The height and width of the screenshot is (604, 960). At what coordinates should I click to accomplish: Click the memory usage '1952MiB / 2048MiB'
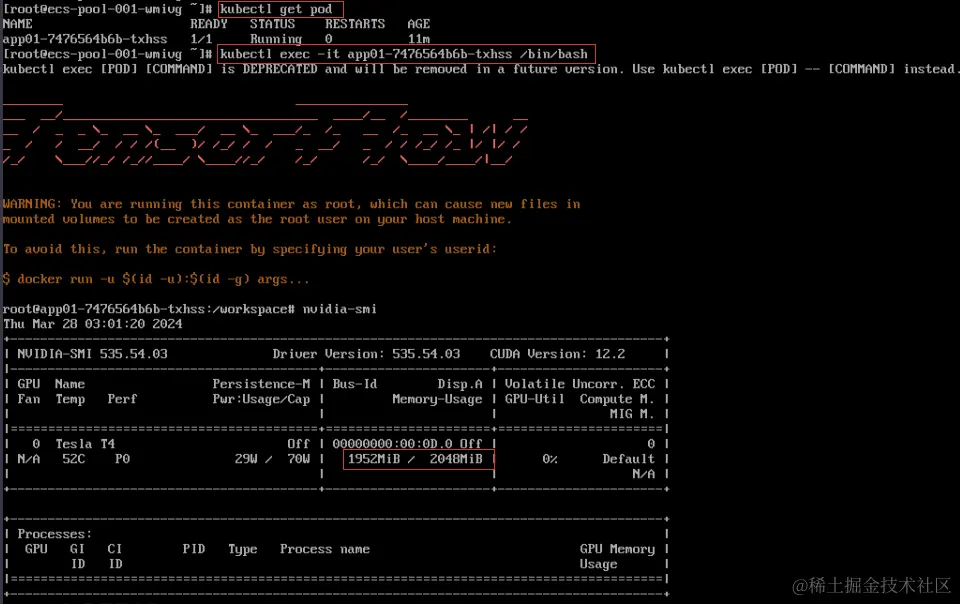pos(415,459)
